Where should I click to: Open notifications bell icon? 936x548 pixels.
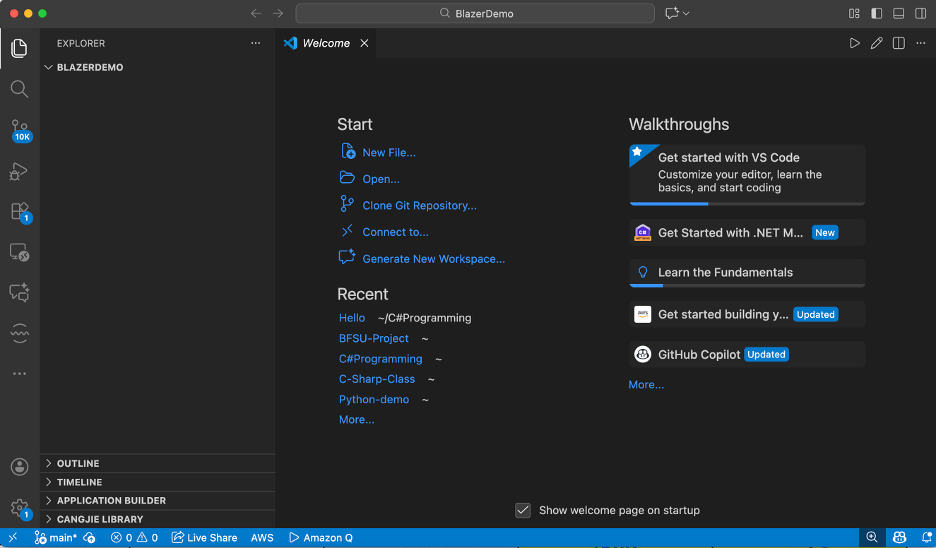click(926, 537)
